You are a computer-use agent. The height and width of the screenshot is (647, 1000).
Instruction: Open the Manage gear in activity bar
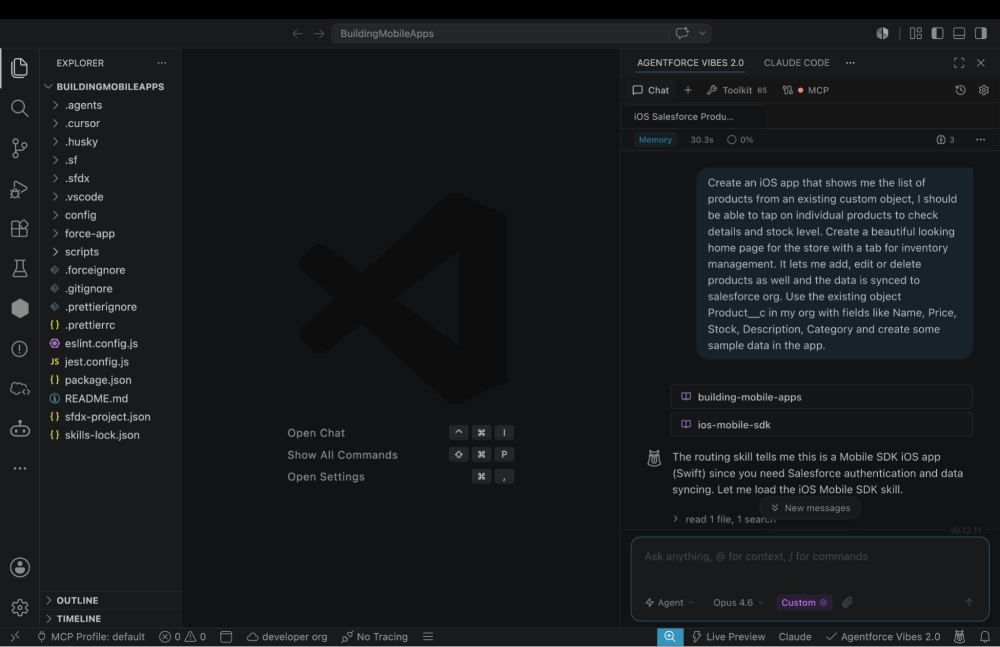[20, 607]
